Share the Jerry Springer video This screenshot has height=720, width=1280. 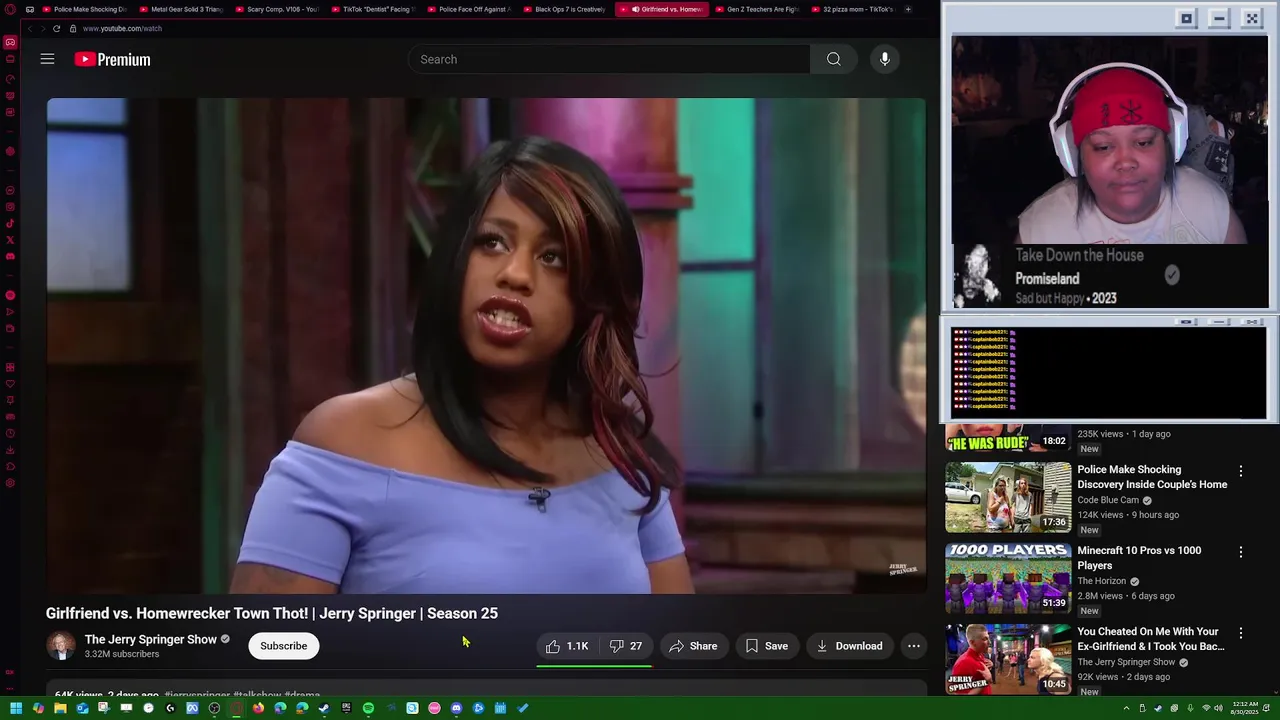[693, 646]
